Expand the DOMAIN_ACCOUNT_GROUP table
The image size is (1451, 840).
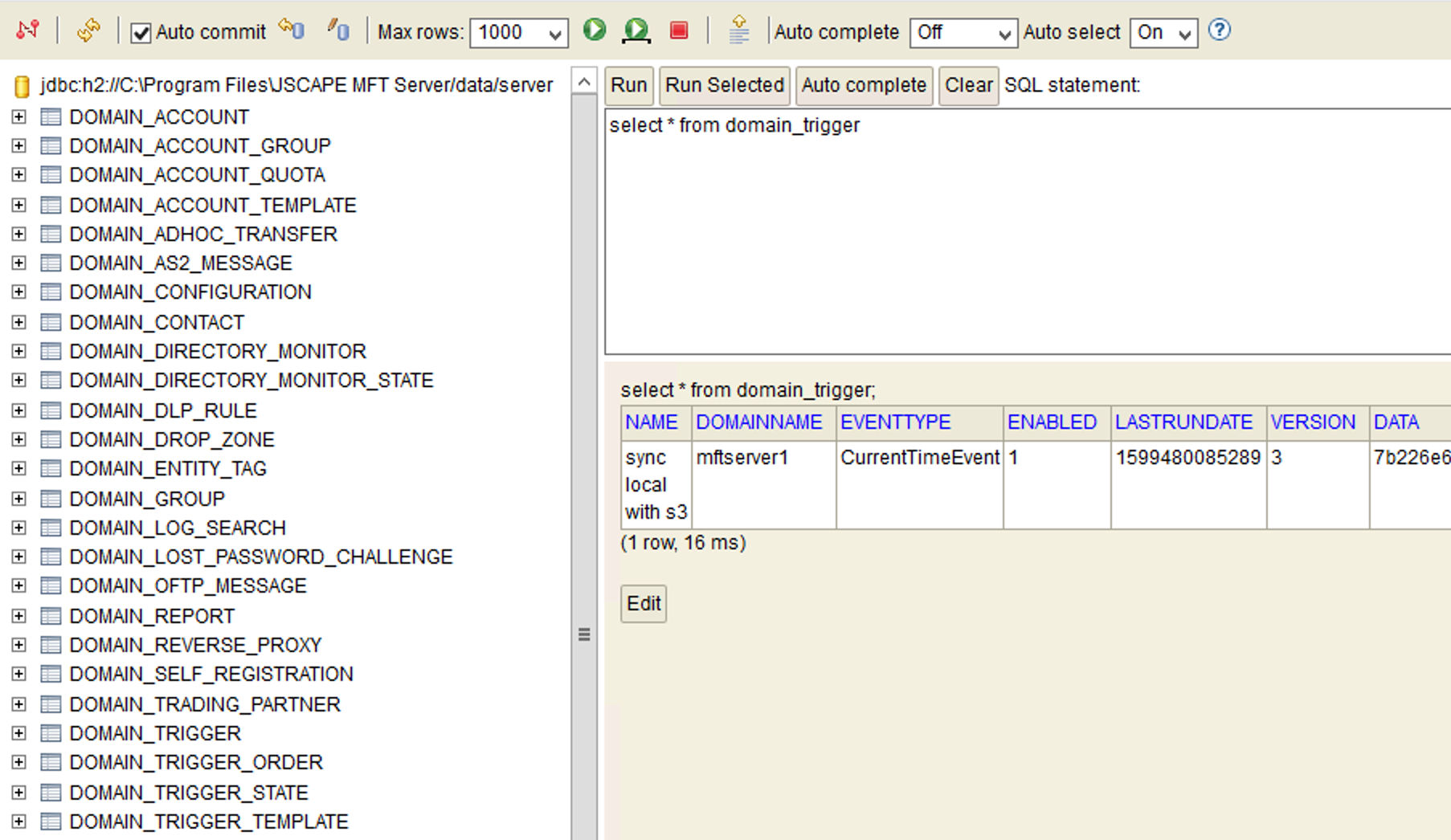coord(18,146)
